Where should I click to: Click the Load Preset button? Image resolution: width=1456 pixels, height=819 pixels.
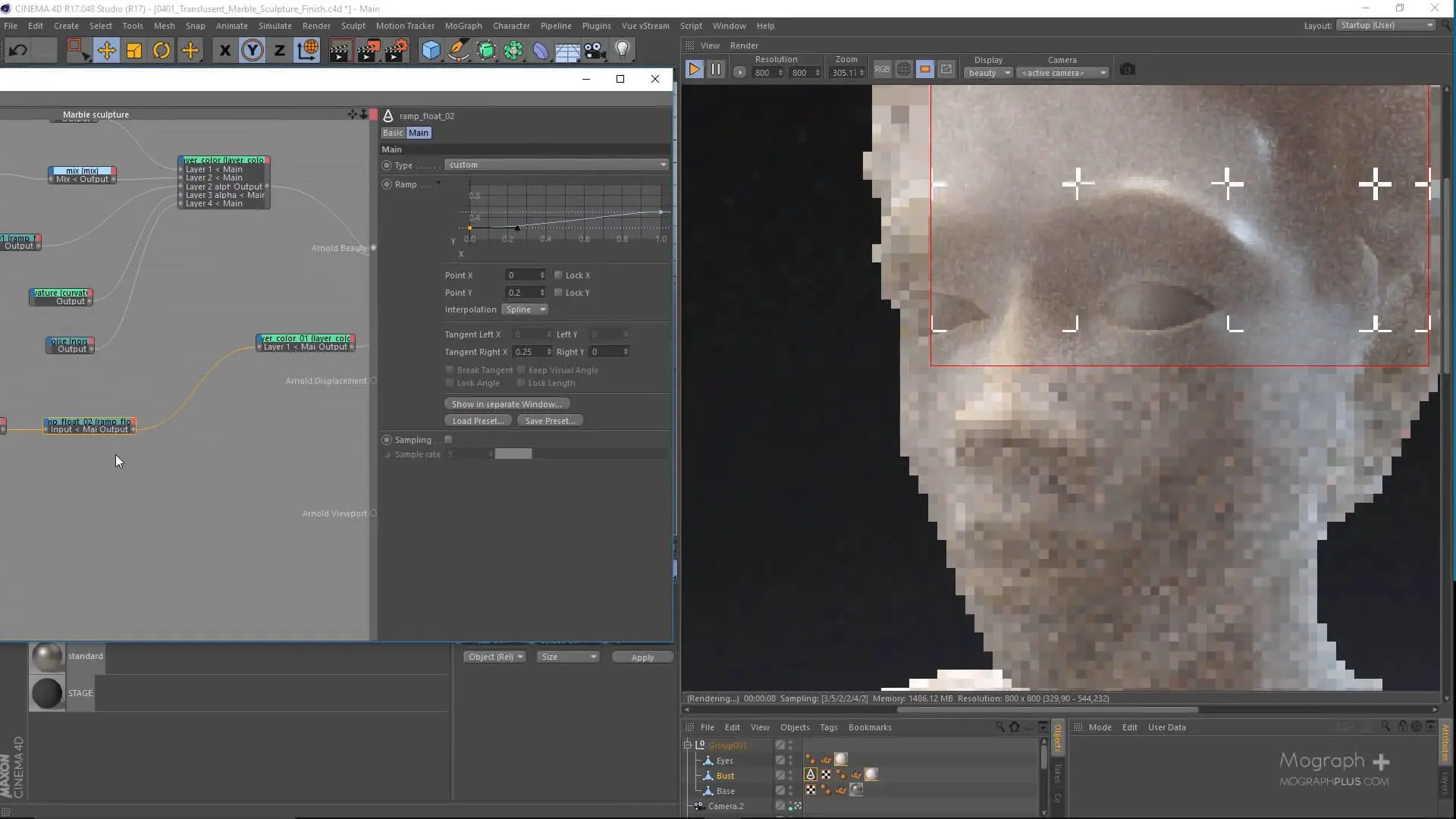pyautogui.click(x=478, y=421)
